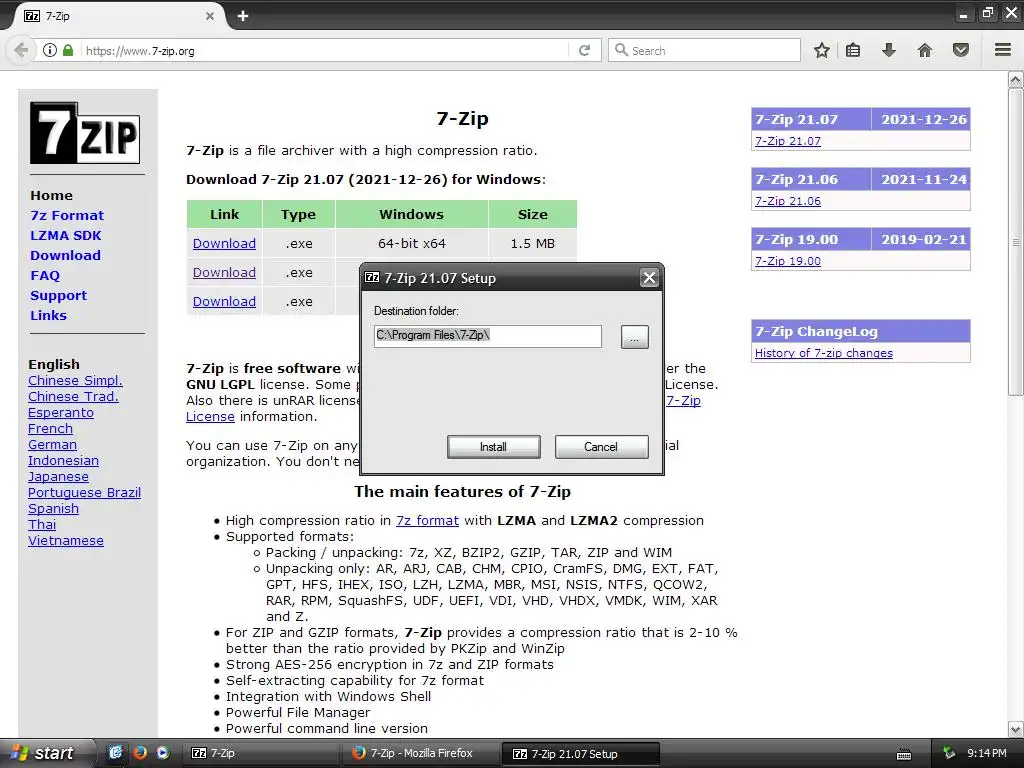Image resolution: width=1024 pixels, height=768 pixels.
Task: Switch to 7-Zip taskbar window
Action: (x=260, y=753)
